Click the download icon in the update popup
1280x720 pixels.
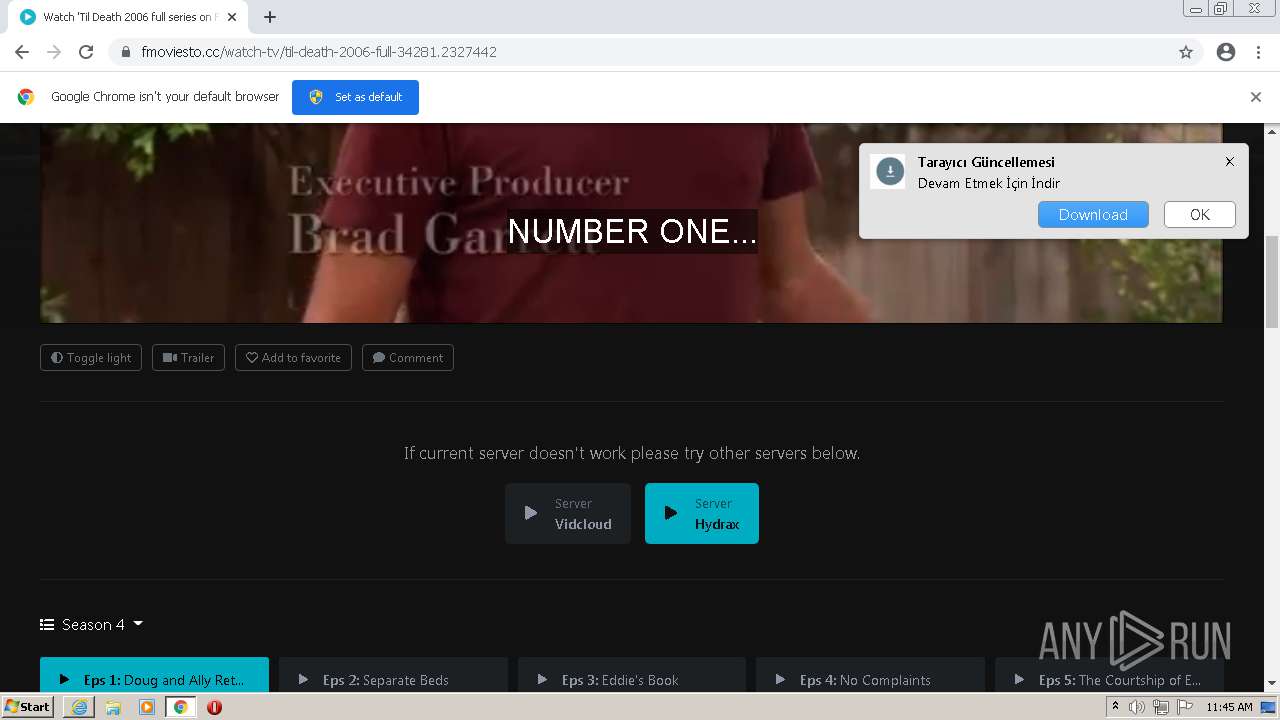889,172
